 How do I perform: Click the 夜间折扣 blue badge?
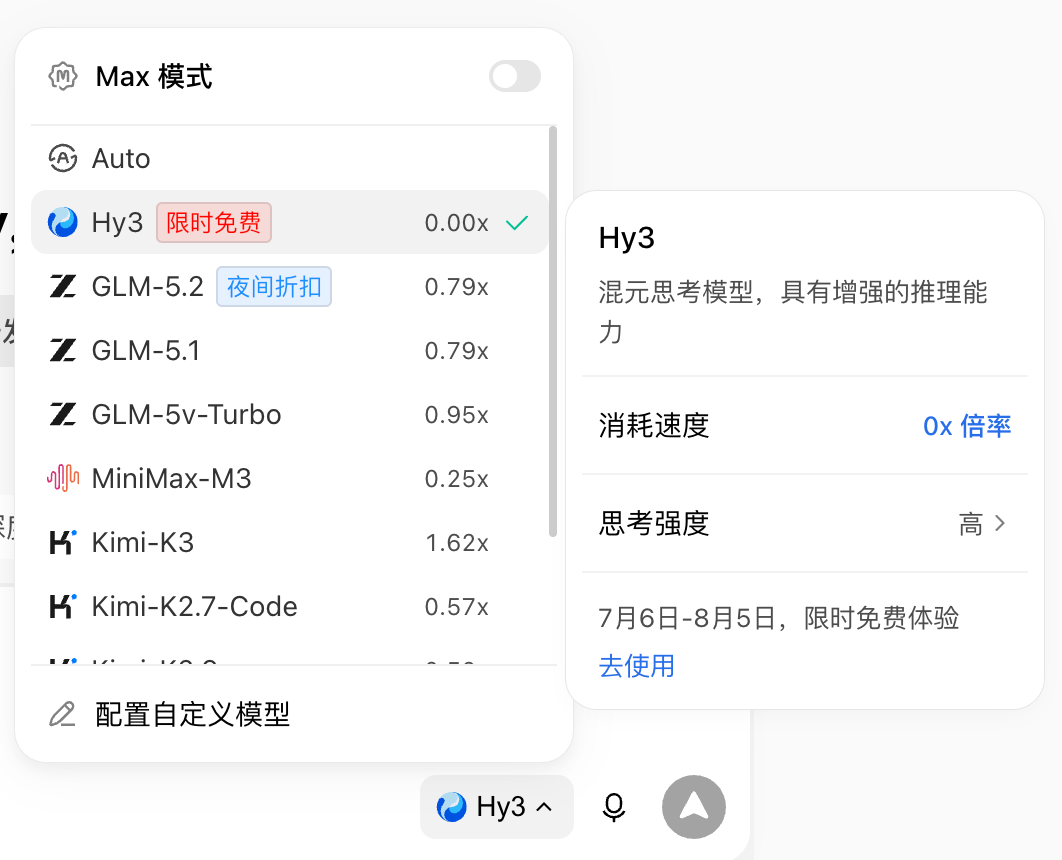[274, 286]
